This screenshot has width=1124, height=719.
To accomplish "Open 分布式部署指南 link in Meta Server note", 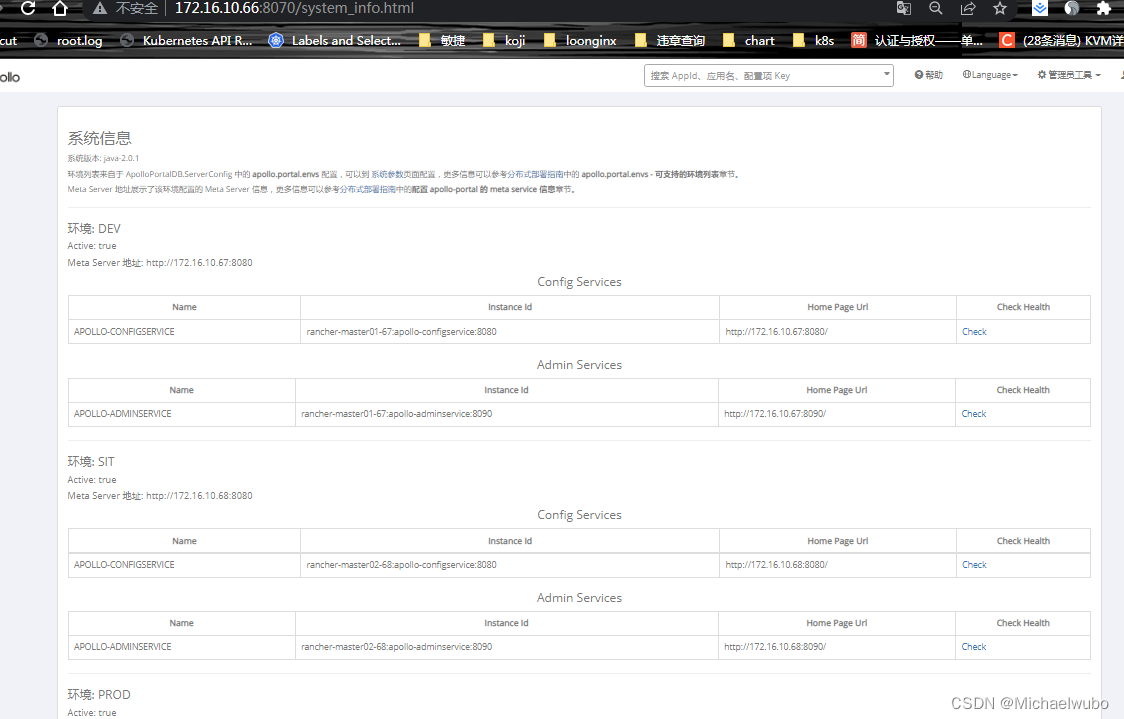I will [367, 189].
